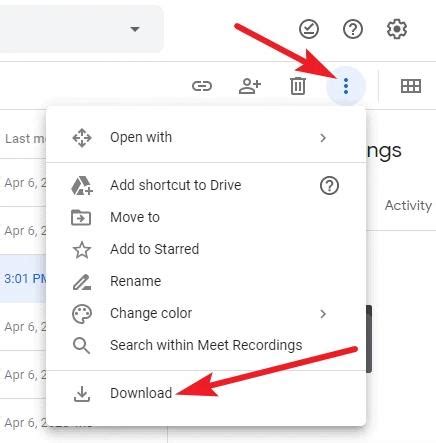The height and width of the screenshot is (443, 436).
Task: Expand the Open with chevron arrow
Action: click(323, 138)
